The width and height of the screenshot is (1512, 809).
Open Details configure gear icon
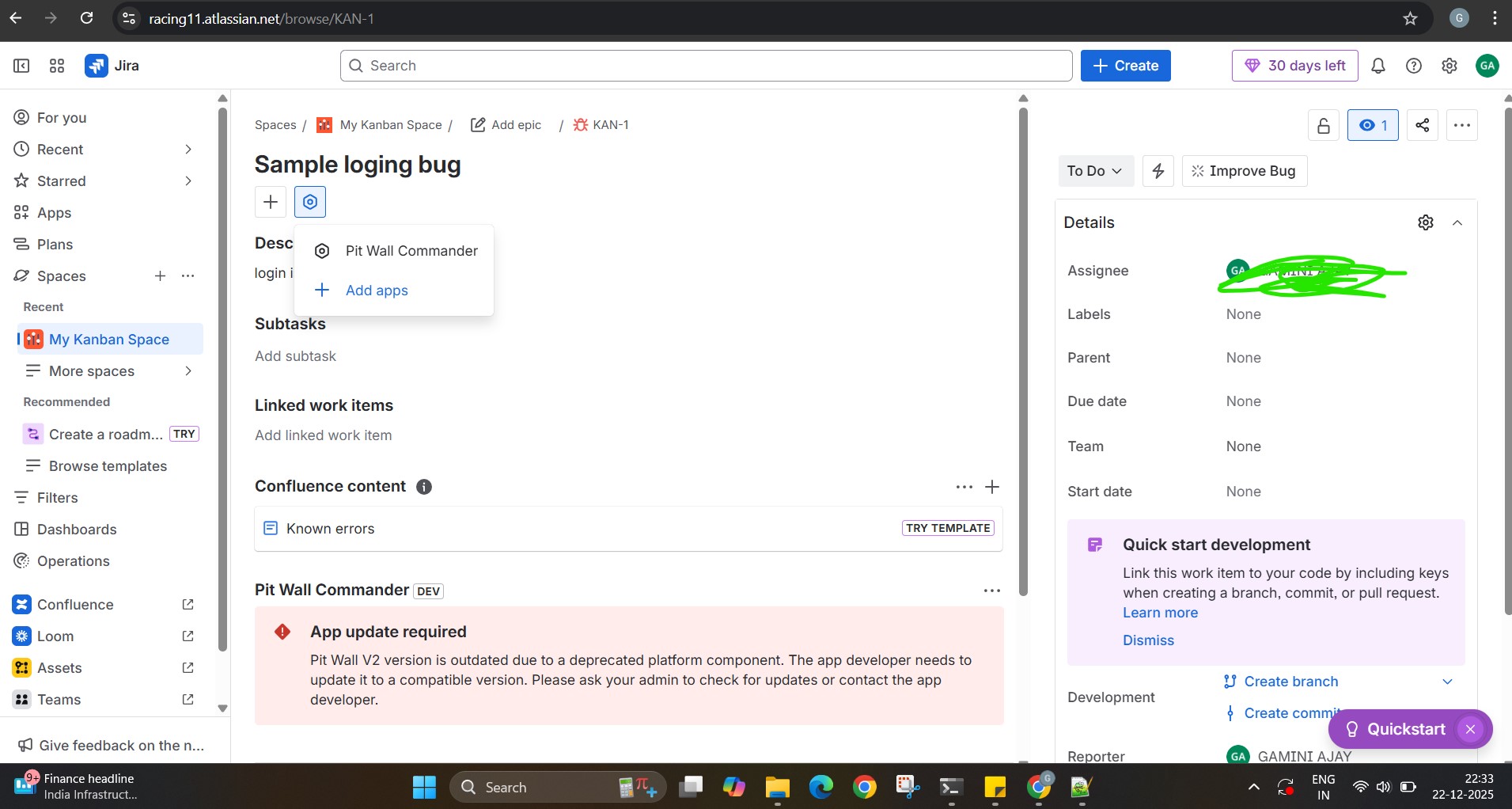click(x=1426, y=222)
